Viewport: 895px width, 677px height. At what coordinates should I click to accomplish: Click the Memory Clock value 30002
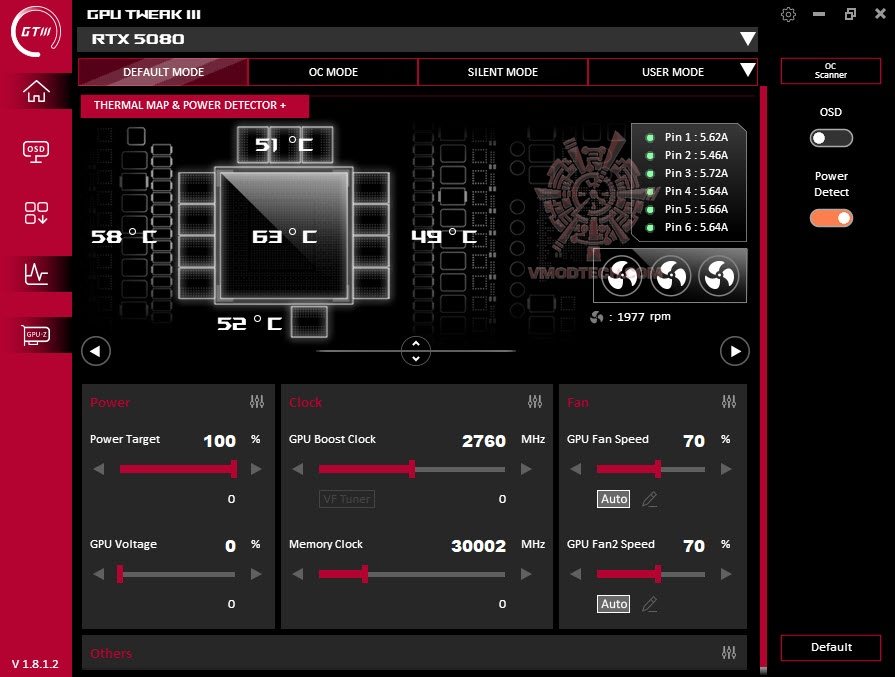click(x=478, y=546)
